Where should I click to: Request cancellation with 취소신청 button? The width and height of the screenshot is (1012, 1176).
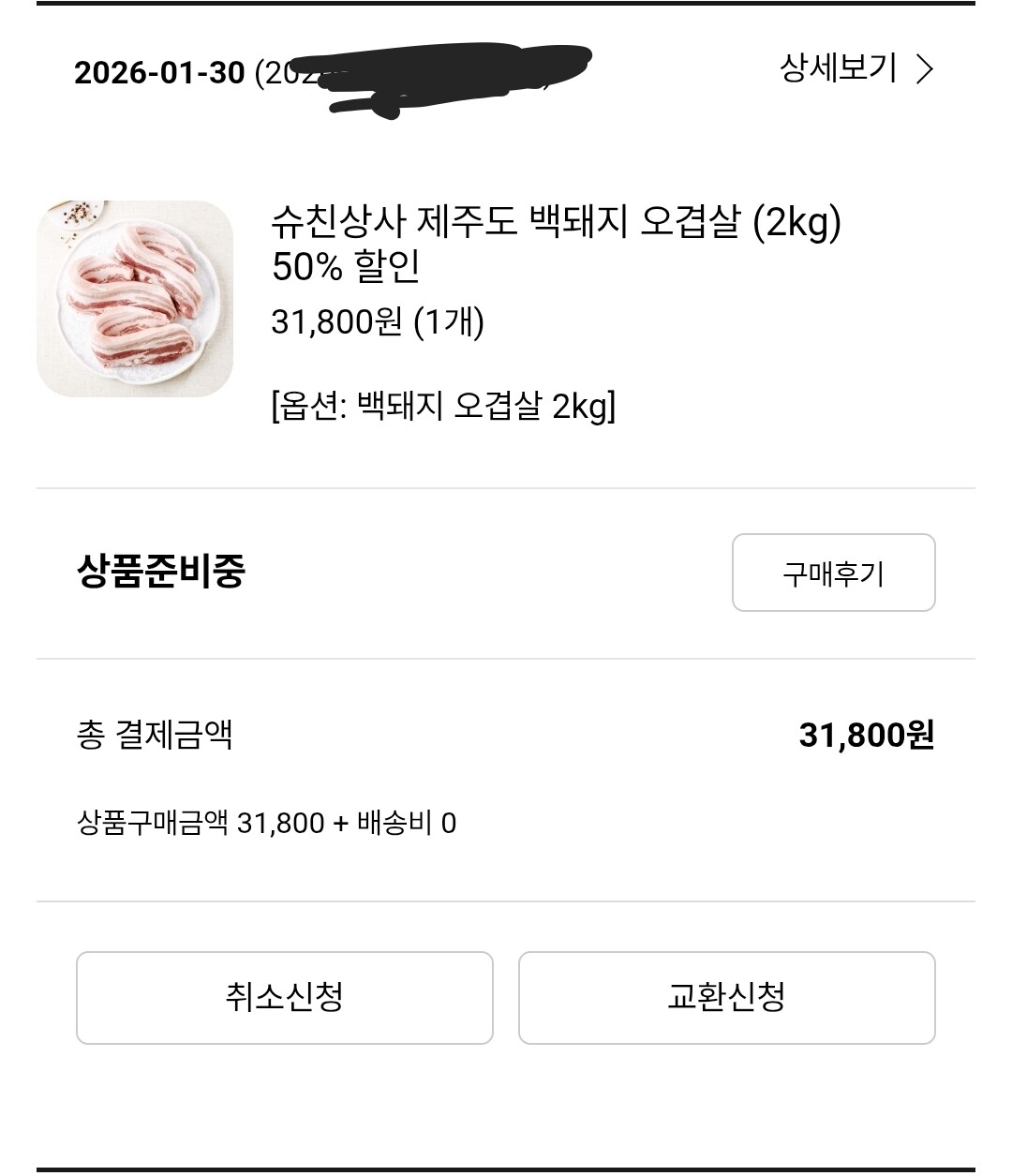(x=285, y=998)
